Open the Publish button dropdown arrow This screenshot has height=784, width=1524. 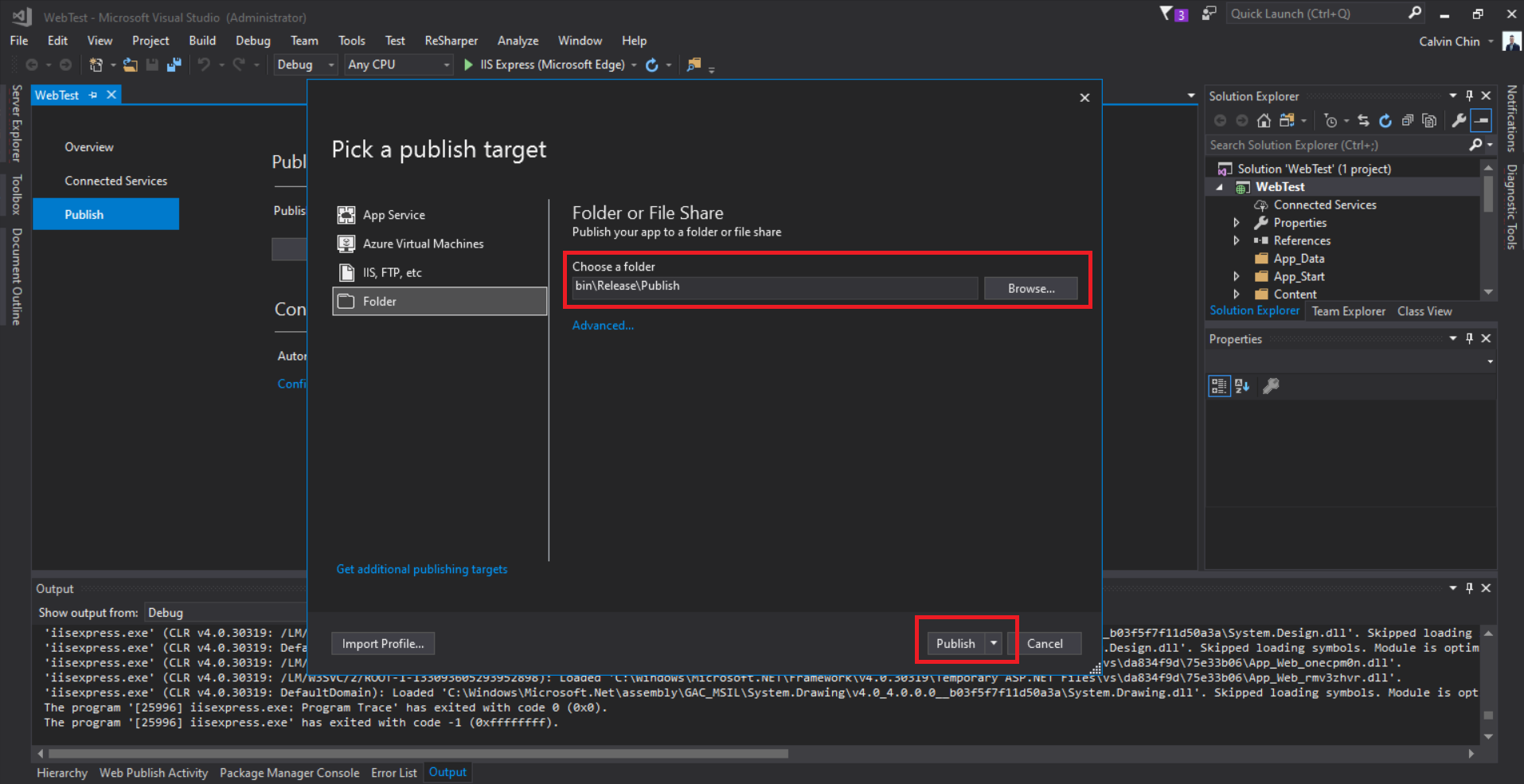point(993,643)
